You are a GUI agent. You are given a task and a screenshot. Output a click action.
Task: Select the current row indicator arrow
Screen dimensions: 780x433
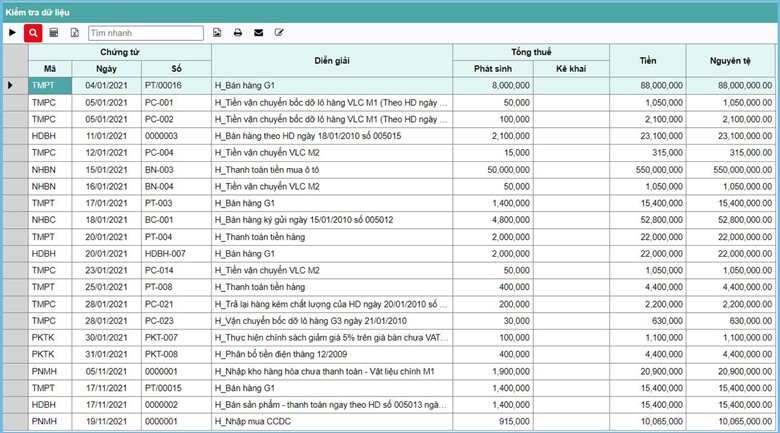11,85
